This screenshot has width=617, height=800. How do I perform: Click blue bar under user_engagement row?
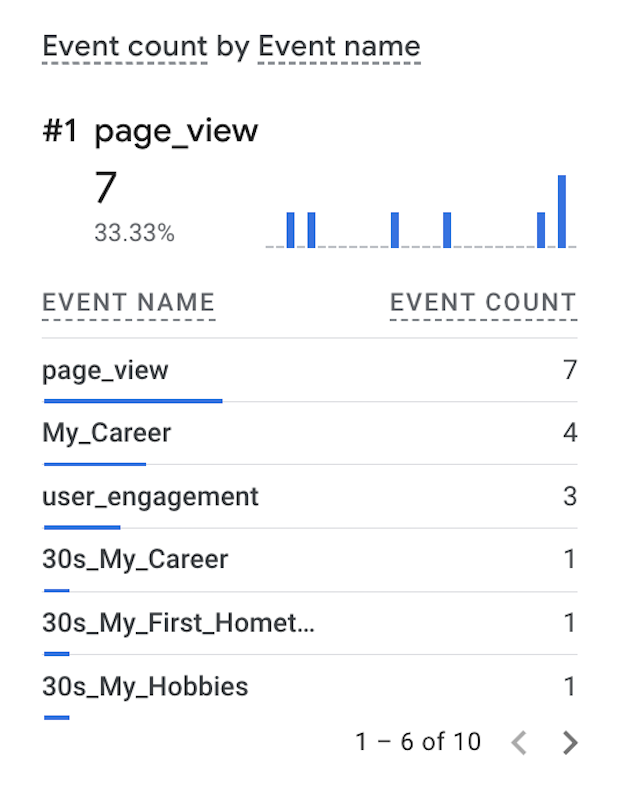pyautogui.click(x=82, y=527)
